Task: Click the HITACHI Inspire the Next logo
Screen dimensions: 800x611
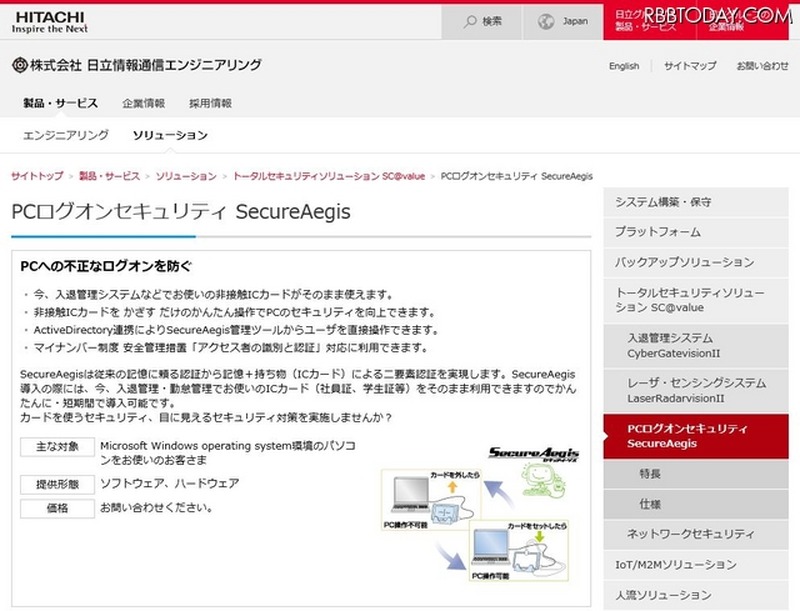Action: pos(49,19)
